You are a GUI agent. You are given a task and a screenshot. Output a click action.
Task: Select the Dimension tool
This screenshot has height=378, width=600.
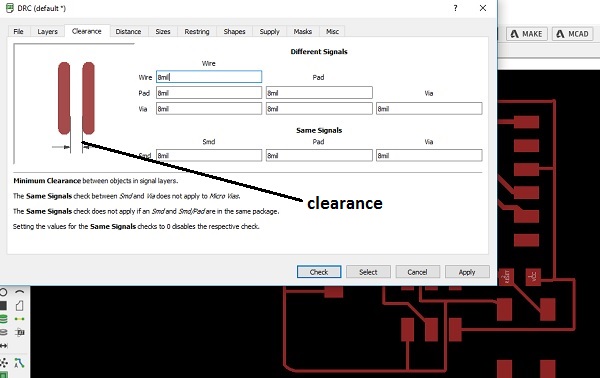click(x=3, y=346)
